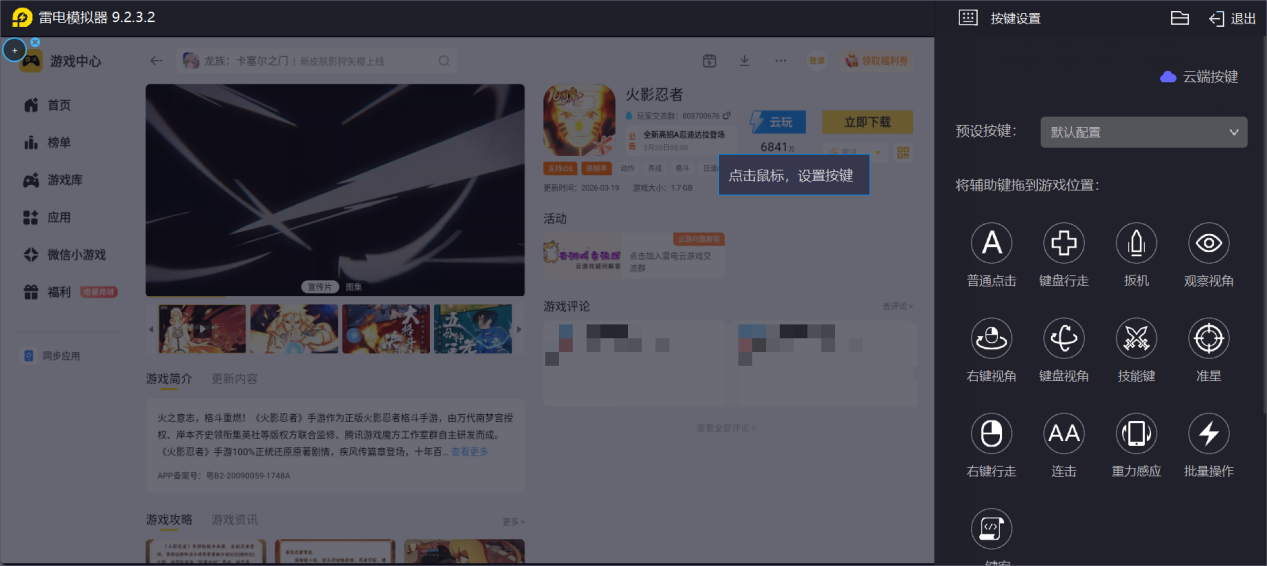Click 查看更多 in game description
Image resolution: width=1267 pixels, height=566 pixels.
point(469,452)
